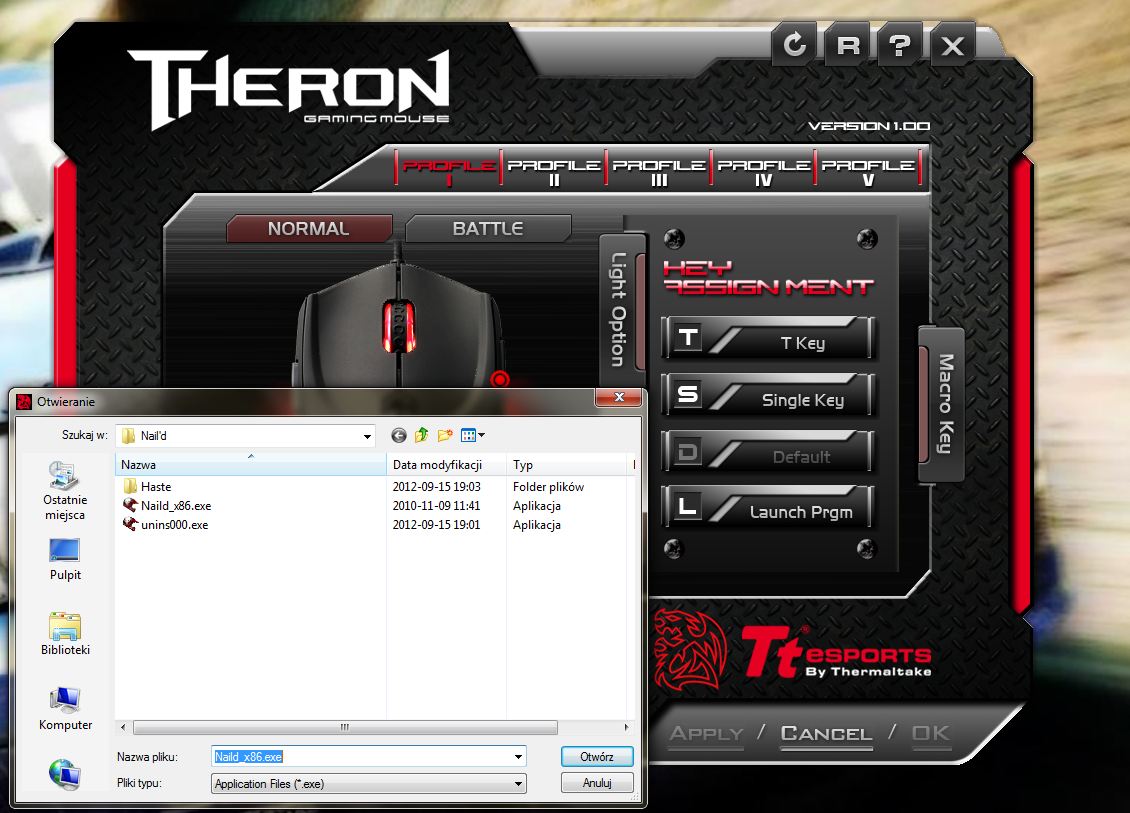
Task: Click the R reset icon button
Action: pos(848,45)
